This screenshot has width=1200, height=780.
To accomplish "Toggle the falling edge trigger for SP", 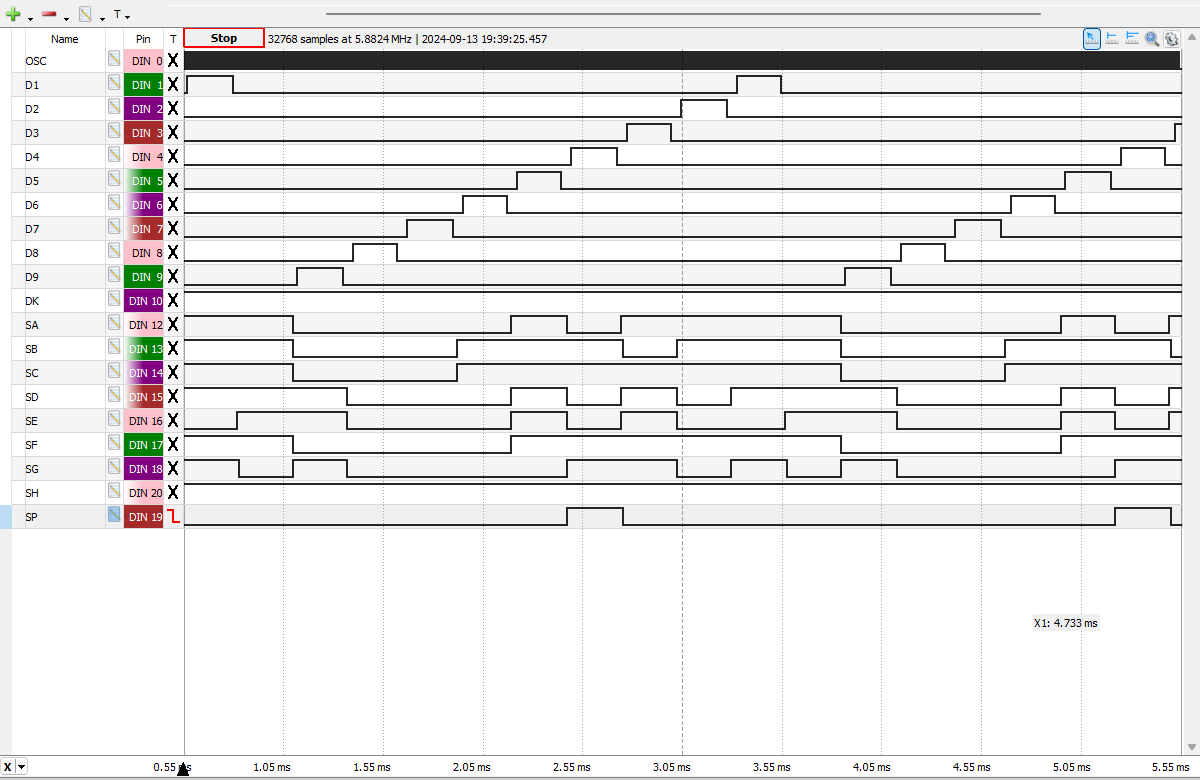I will point(173,517).
